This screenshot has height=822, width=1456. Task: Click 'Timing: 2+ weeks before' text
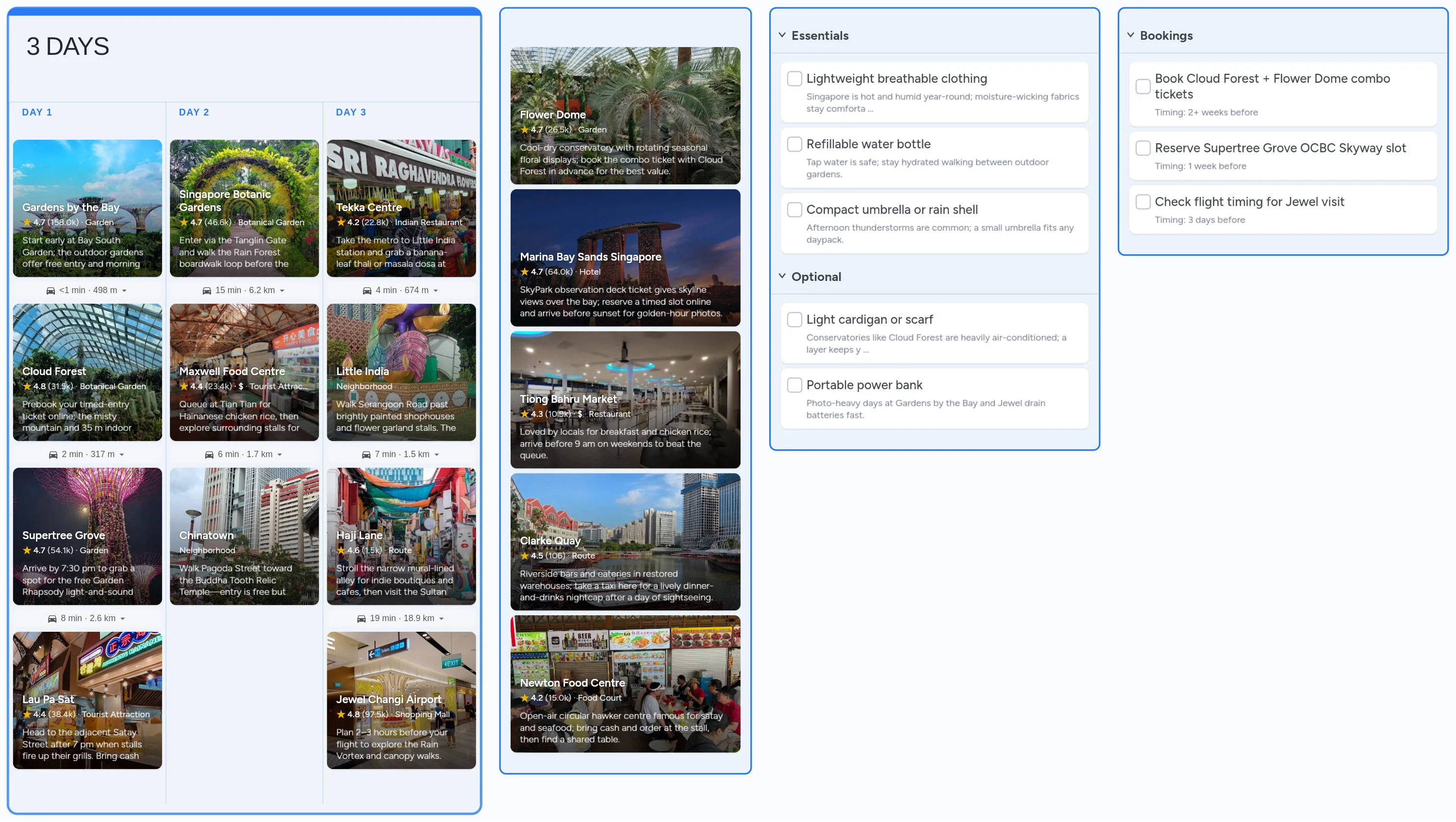(1206, 113)
